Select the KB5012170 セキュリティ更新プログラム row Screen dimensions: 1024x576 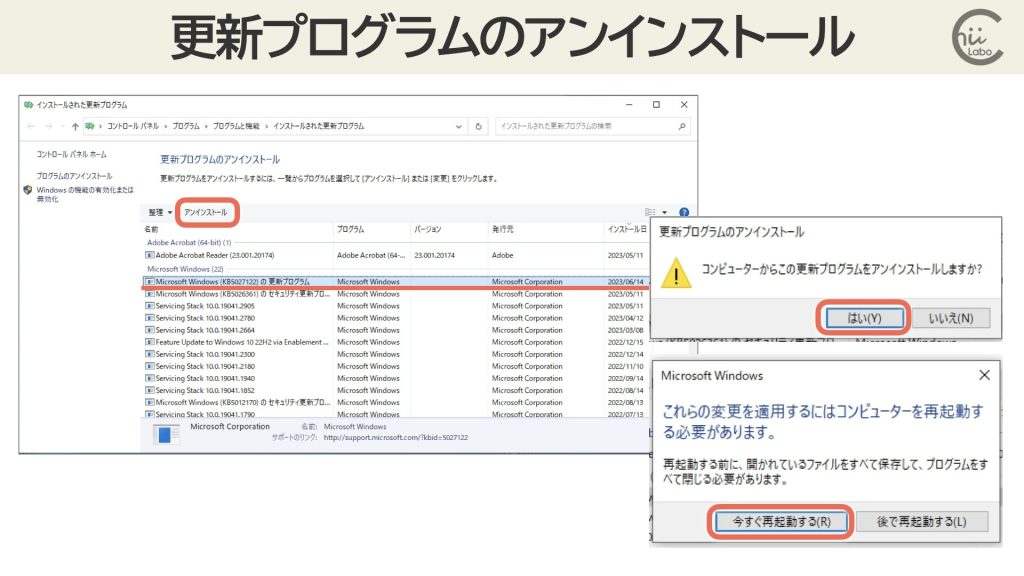(x=396, y=402)
